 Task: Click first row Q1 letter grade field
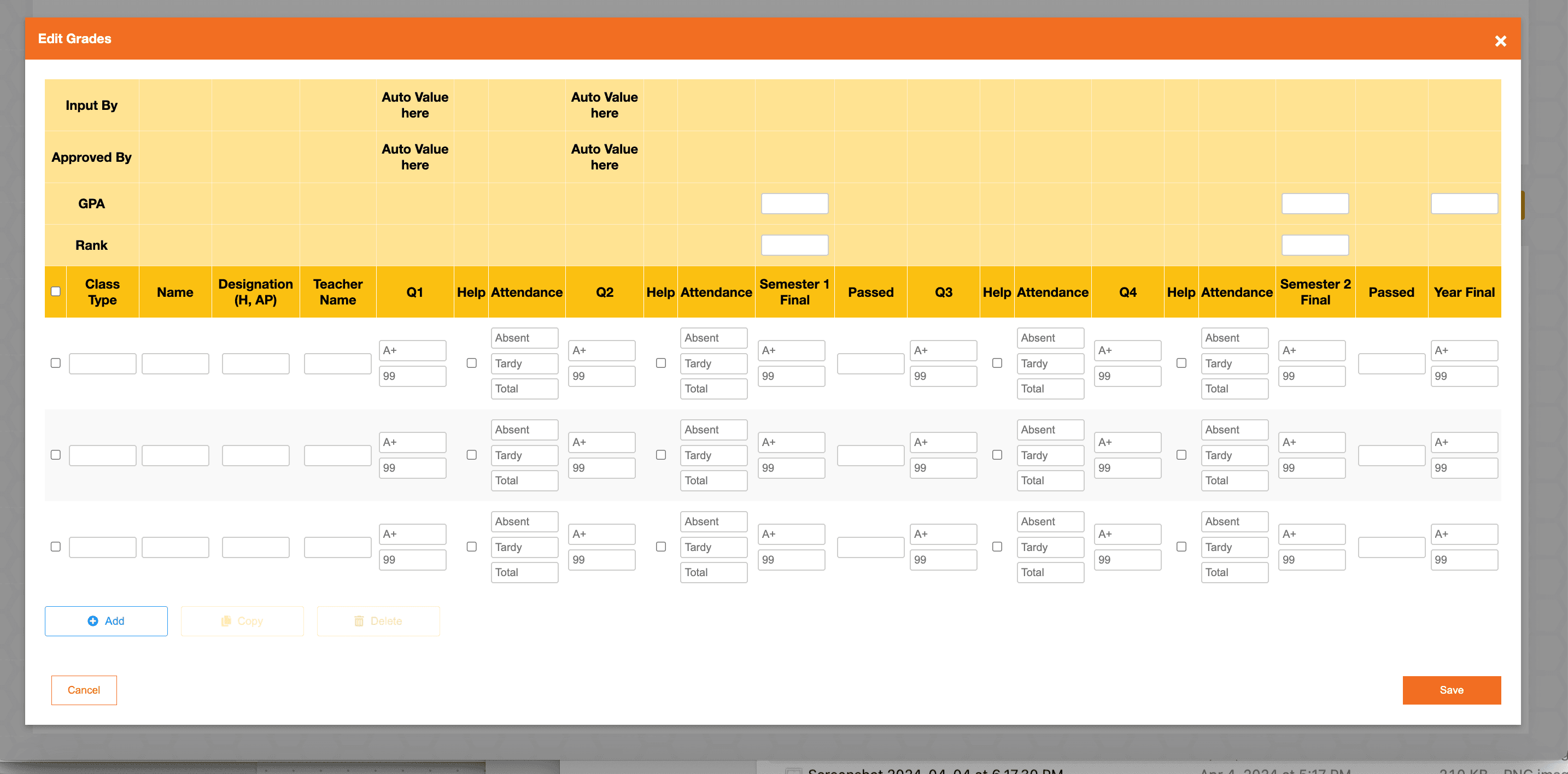tap(412, 350)
